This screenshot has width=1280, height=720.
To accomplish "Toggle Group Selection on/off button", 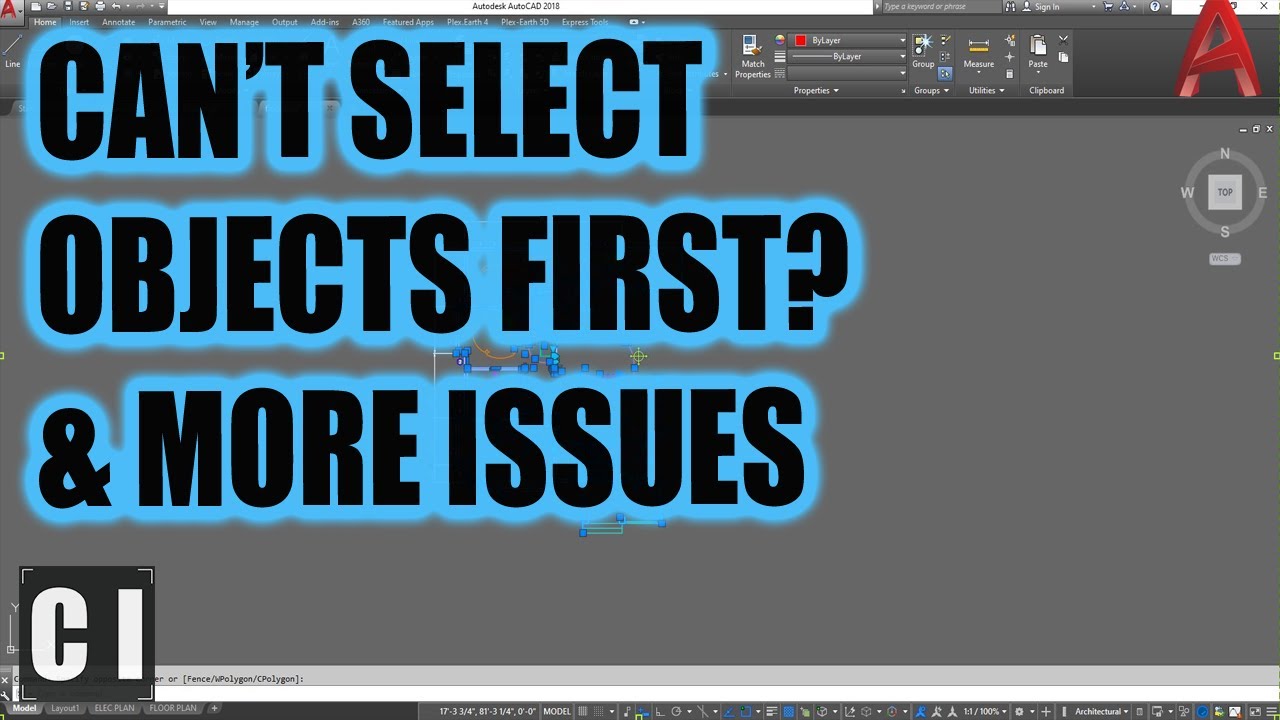I will (945, 73).
